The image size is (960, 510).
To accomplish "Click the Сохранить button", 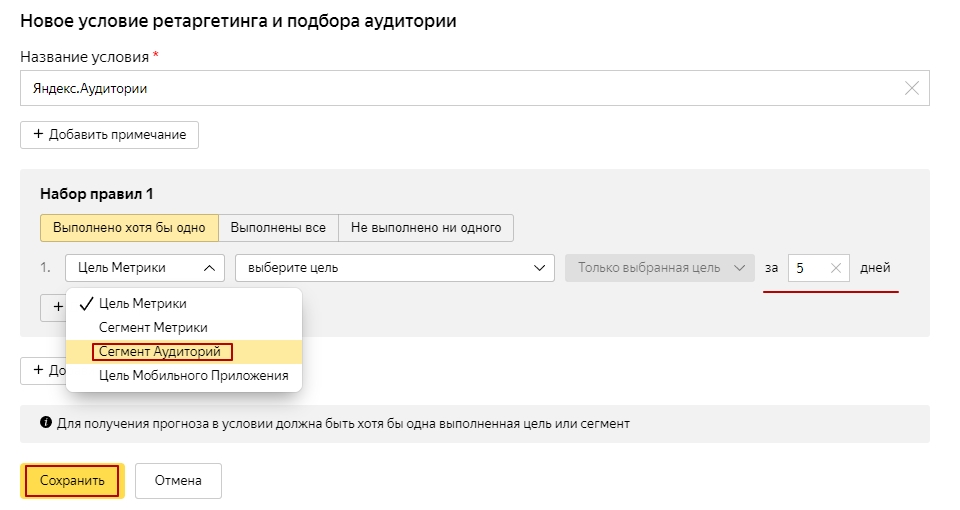I will pos(72,481).
